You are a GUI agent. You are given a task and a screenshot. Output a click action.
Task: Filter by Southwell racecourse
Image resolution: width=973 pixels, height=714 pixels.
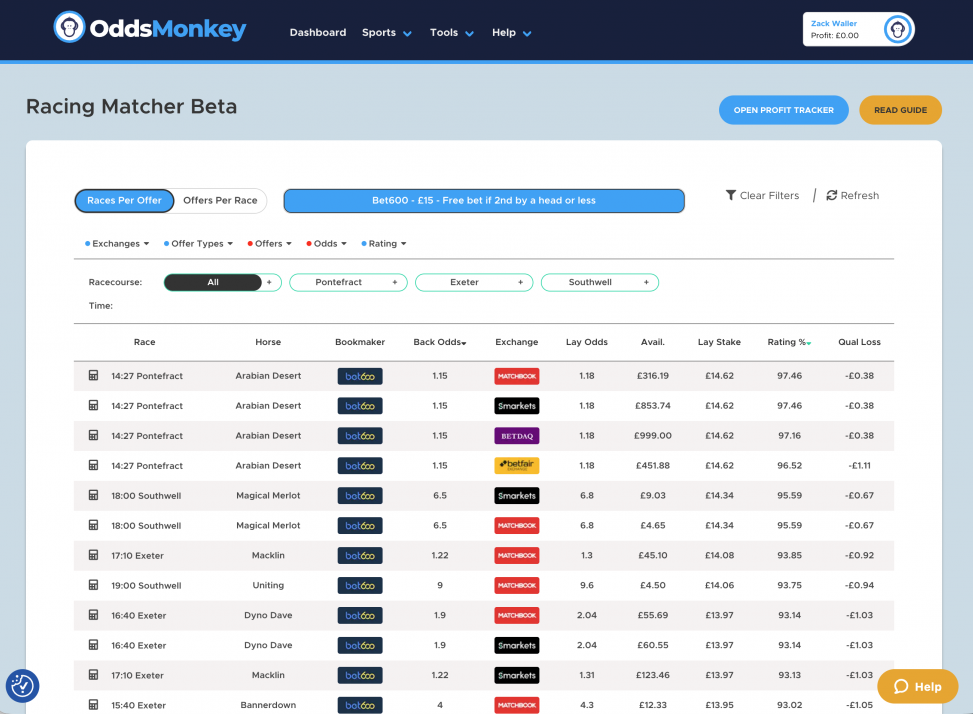[x=590, y=282]
